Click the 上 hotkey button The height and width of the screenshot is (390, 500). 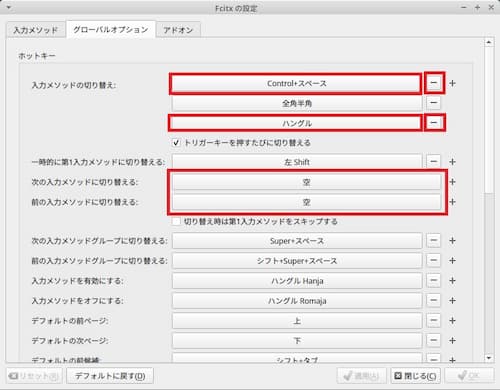[x=297, y=321]
